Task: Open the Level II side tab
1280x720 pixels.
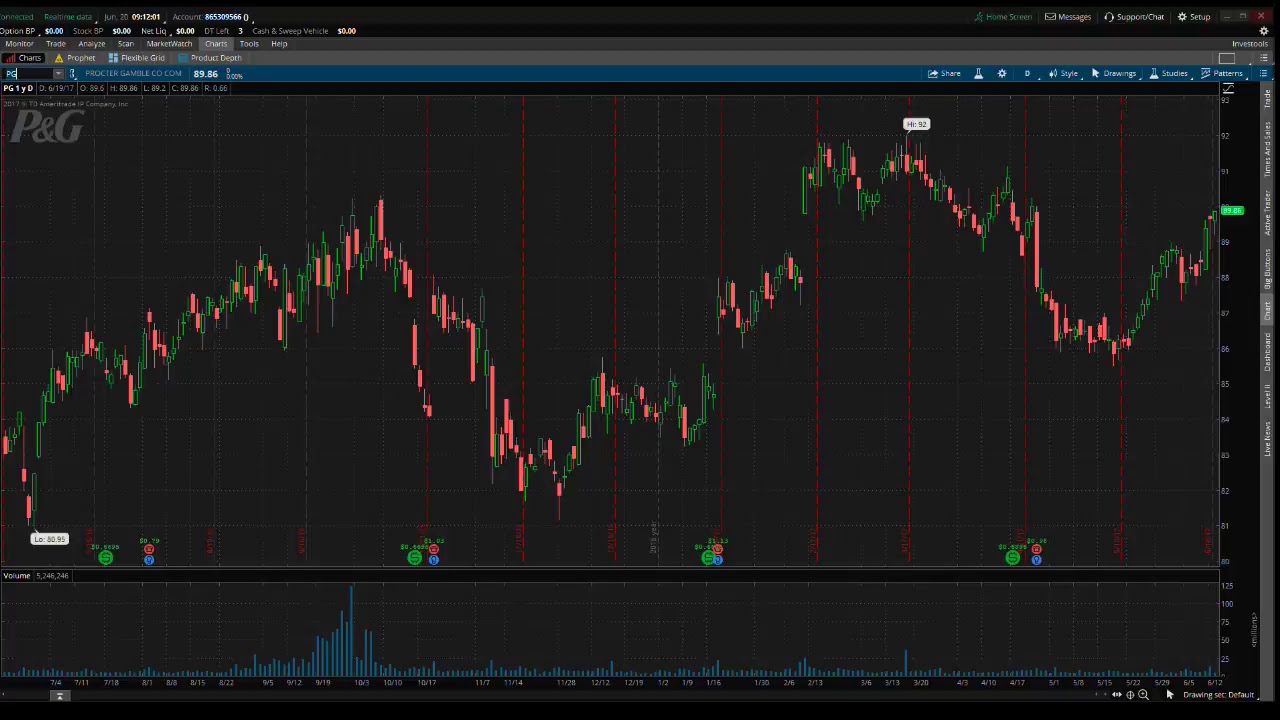Action: click(1268, 396)
